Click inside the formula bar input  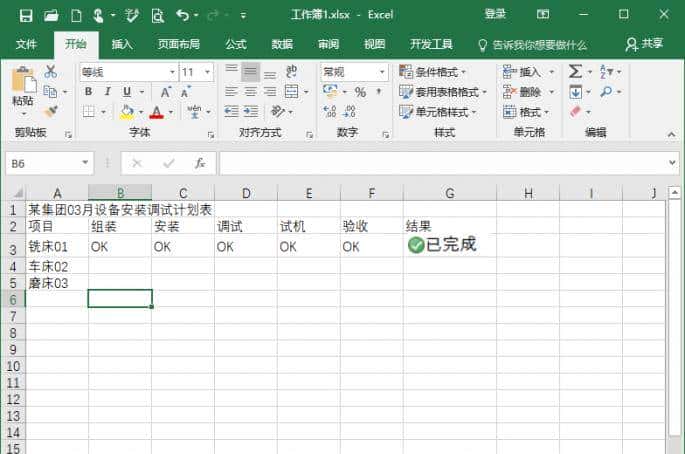tap(442, 163)
